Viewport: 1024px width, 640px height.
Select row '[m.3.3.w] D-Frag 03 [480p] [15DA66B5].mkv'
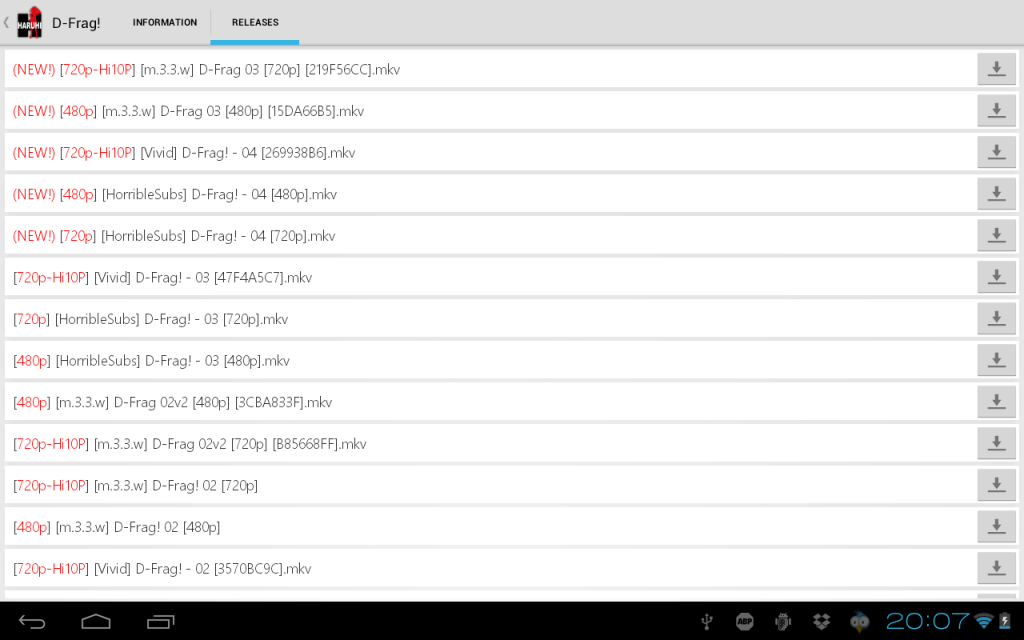pos(490,111)
